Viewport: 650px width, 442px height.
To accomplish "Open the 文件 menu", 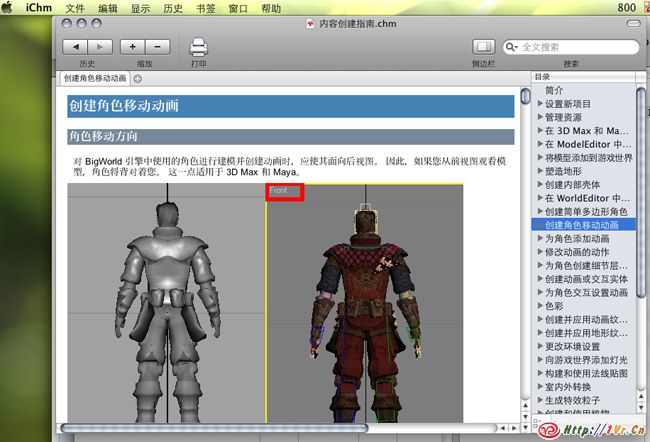I will coord(76,8).
